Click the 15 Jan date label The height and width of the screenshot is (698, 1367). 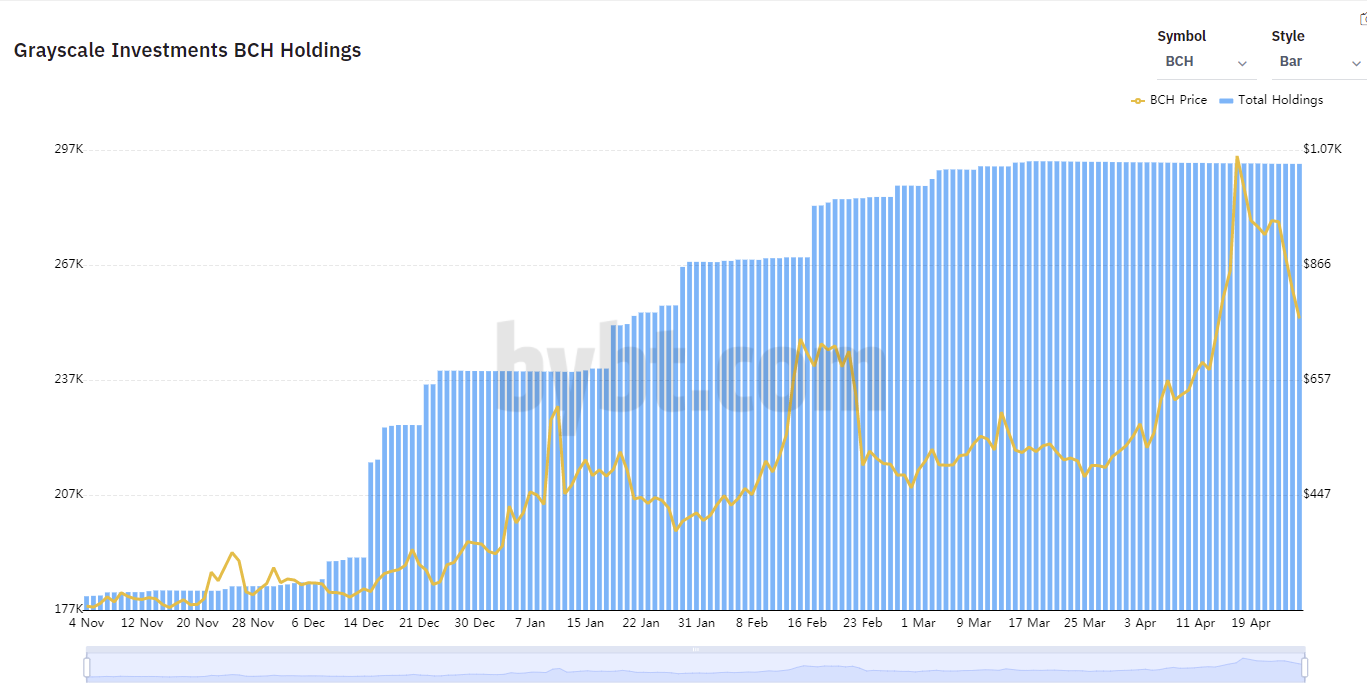[586, 623]
